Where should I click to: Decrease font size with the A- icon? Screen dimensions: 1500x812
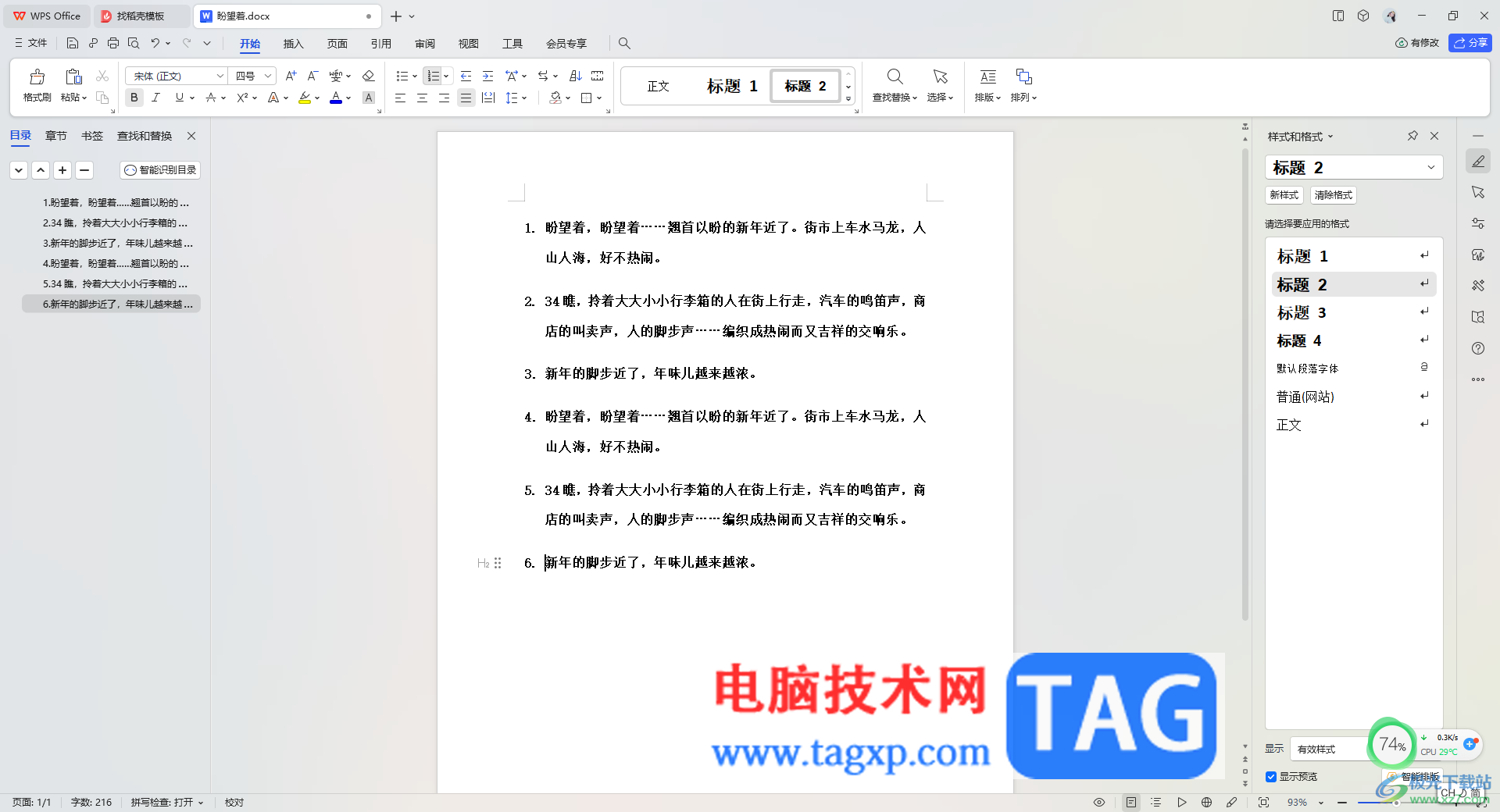click(x=312, y=76)
